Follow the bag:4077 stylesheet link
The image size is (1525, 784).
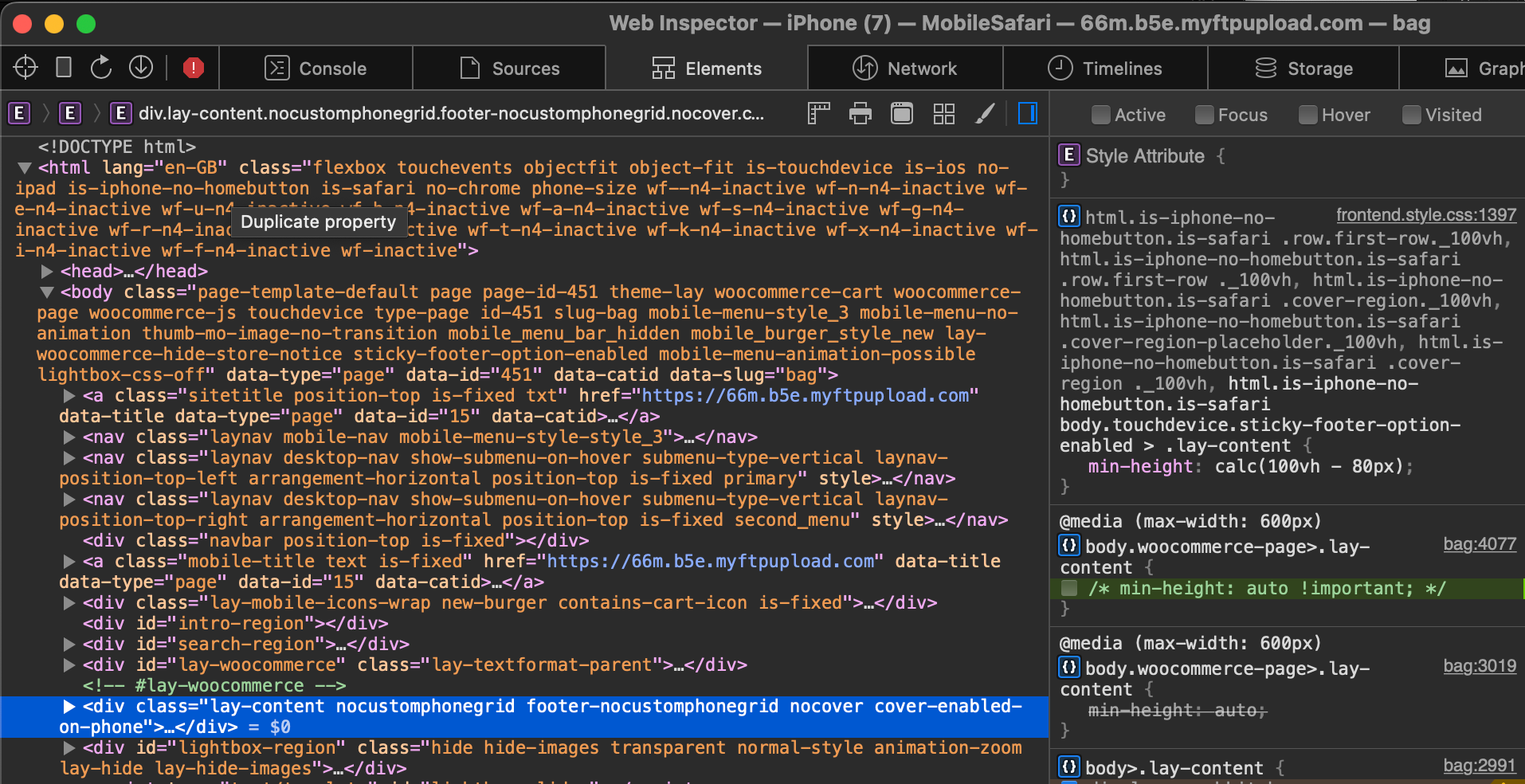coord(1480,544)
